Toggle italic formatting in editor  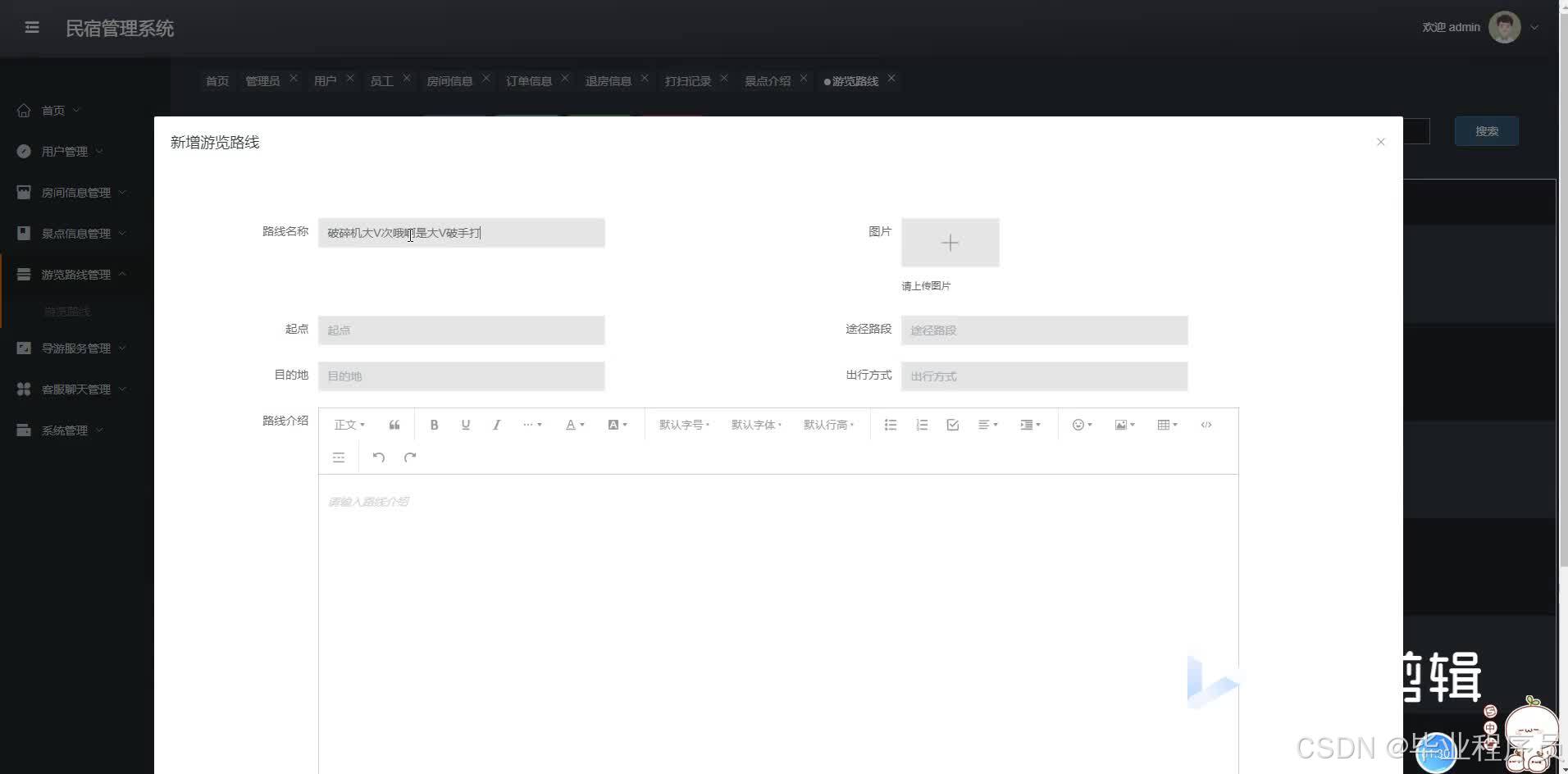[496, 425]
